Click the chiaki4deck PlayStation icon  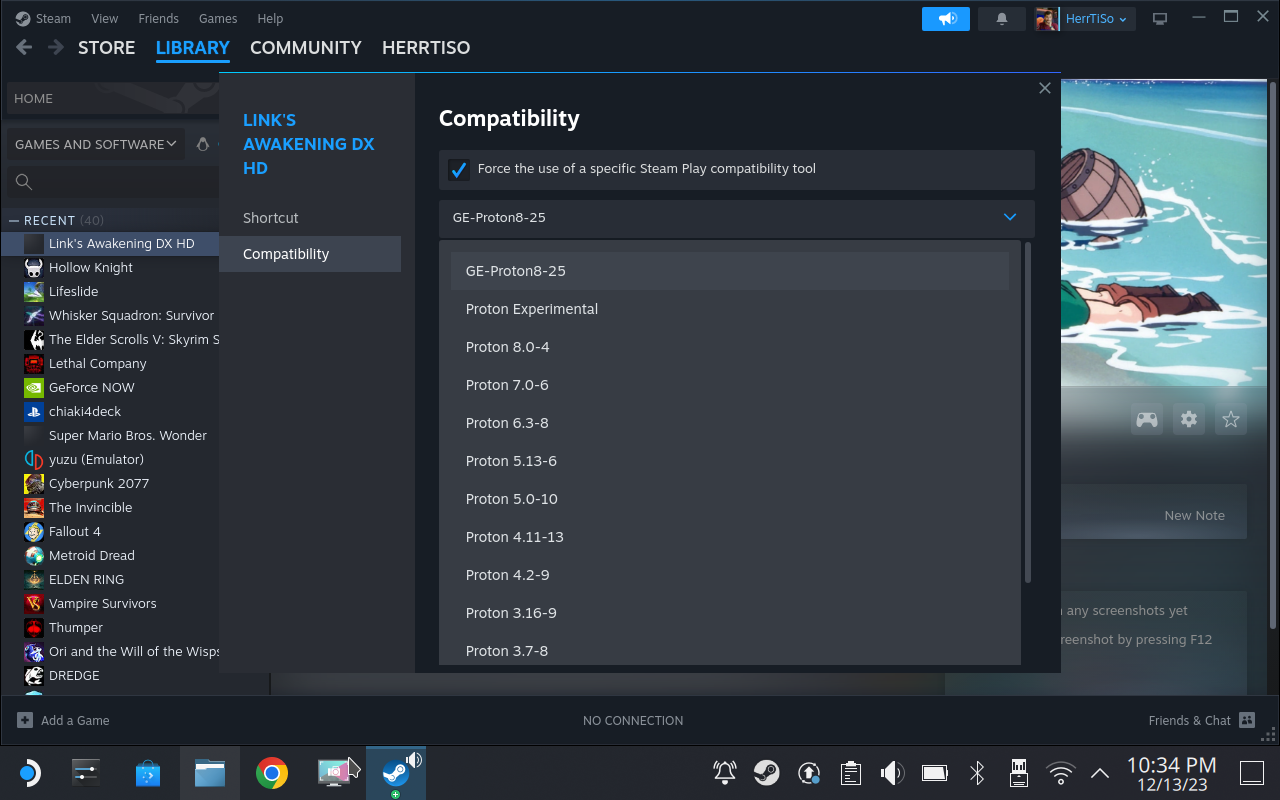click(x=34, y=412)
